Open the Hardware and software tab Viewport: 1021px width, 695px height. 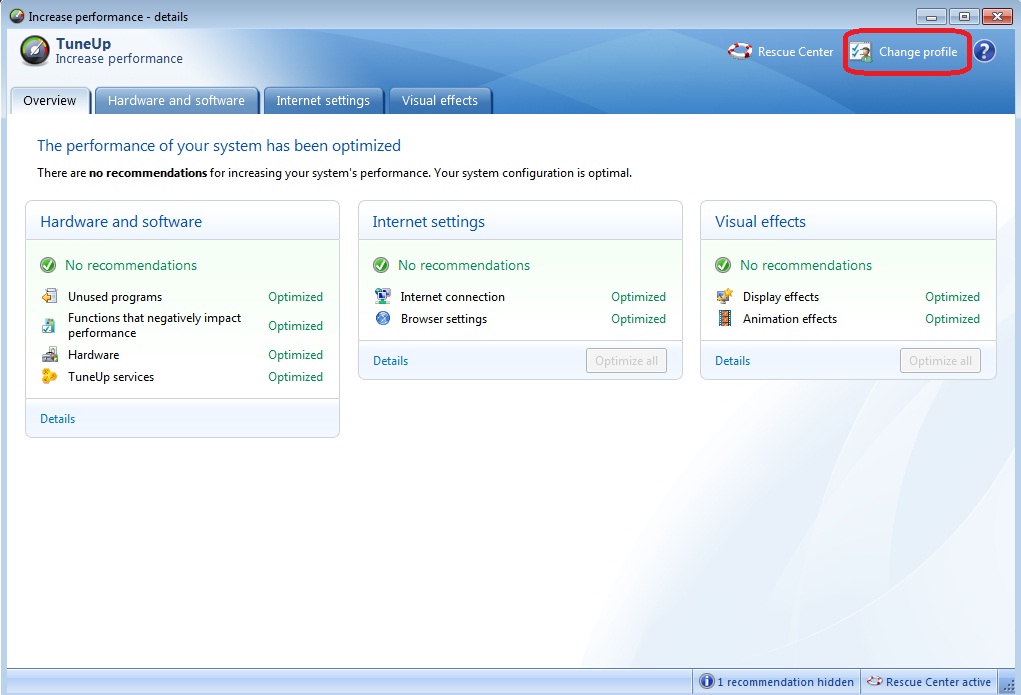click(176, 100)
